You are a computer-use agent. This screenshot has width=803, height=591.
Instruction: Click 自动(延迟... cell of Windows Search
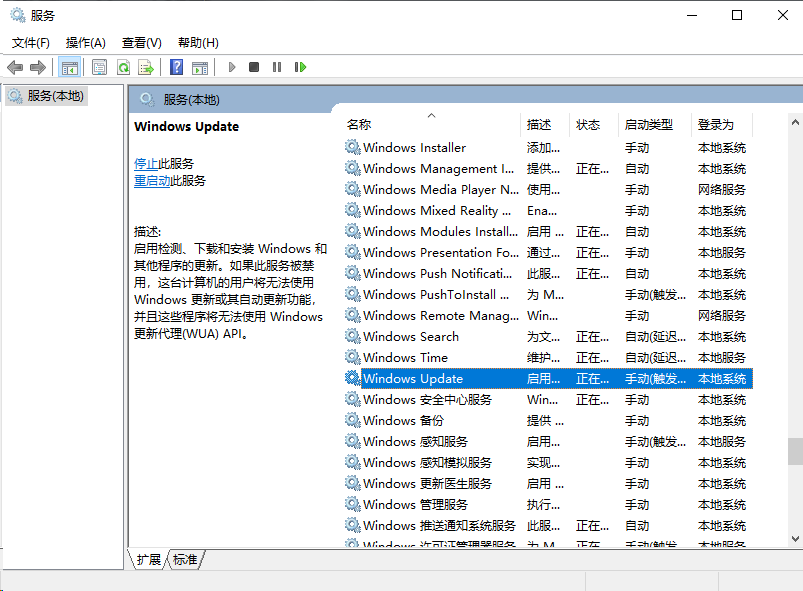point(656,336)
